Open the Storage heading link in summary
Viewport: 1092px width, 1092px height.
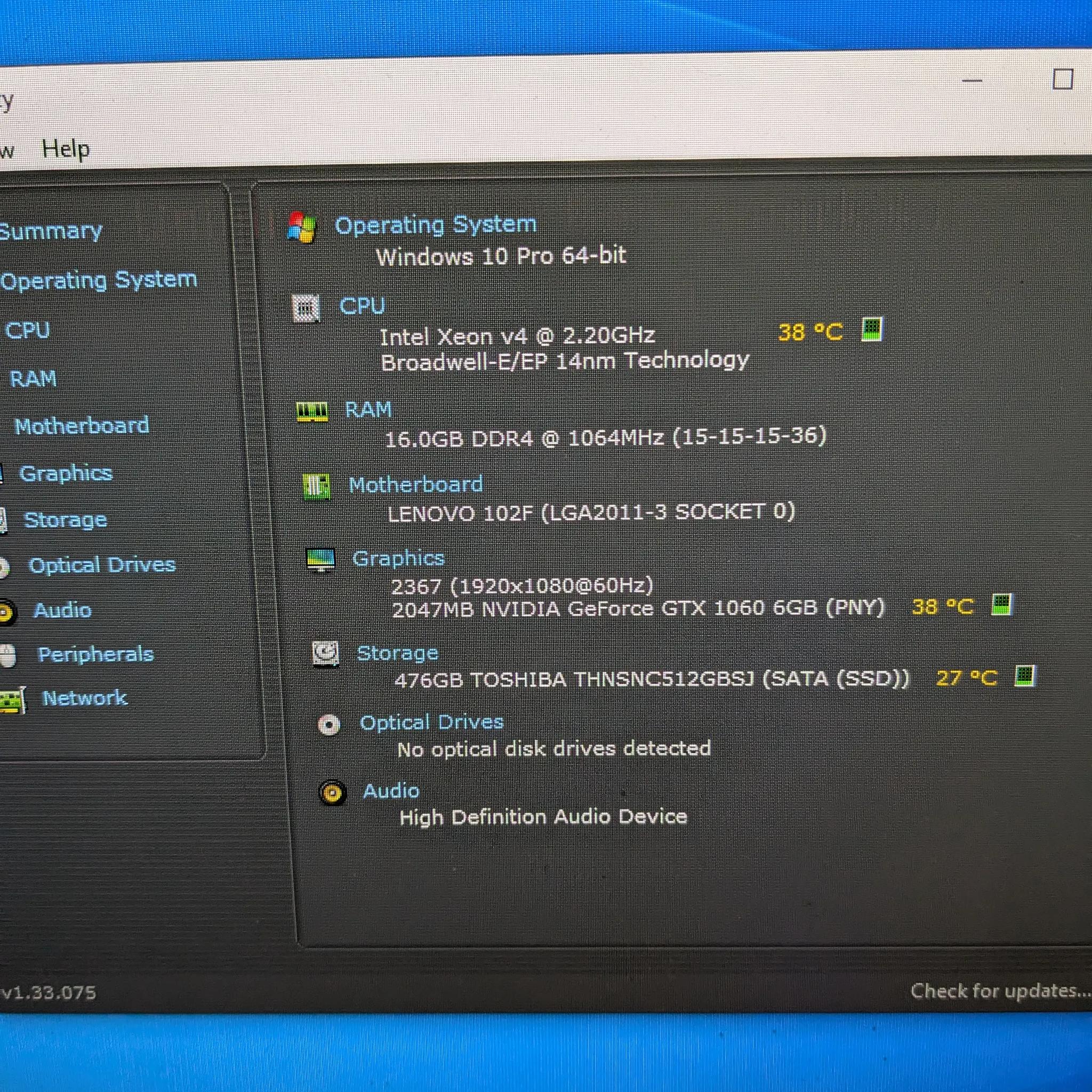tap(398, 653)
